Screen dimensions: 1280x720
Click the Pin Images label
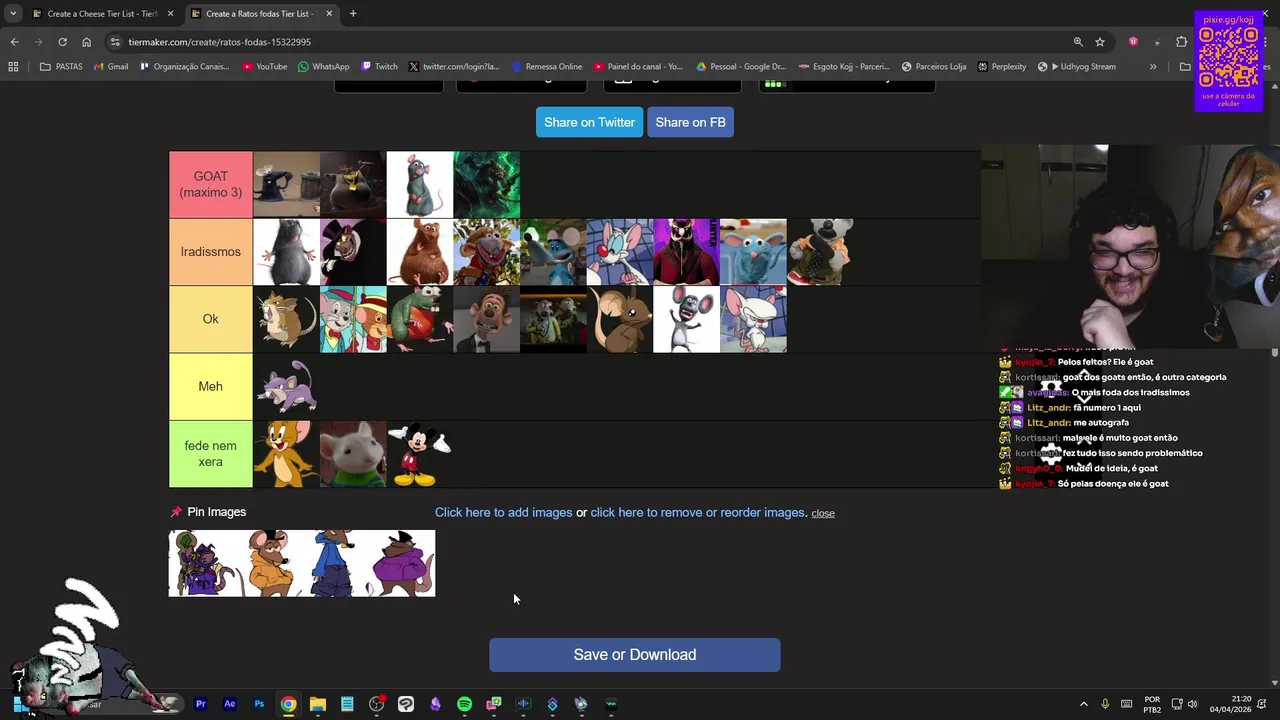click(216, 512)
